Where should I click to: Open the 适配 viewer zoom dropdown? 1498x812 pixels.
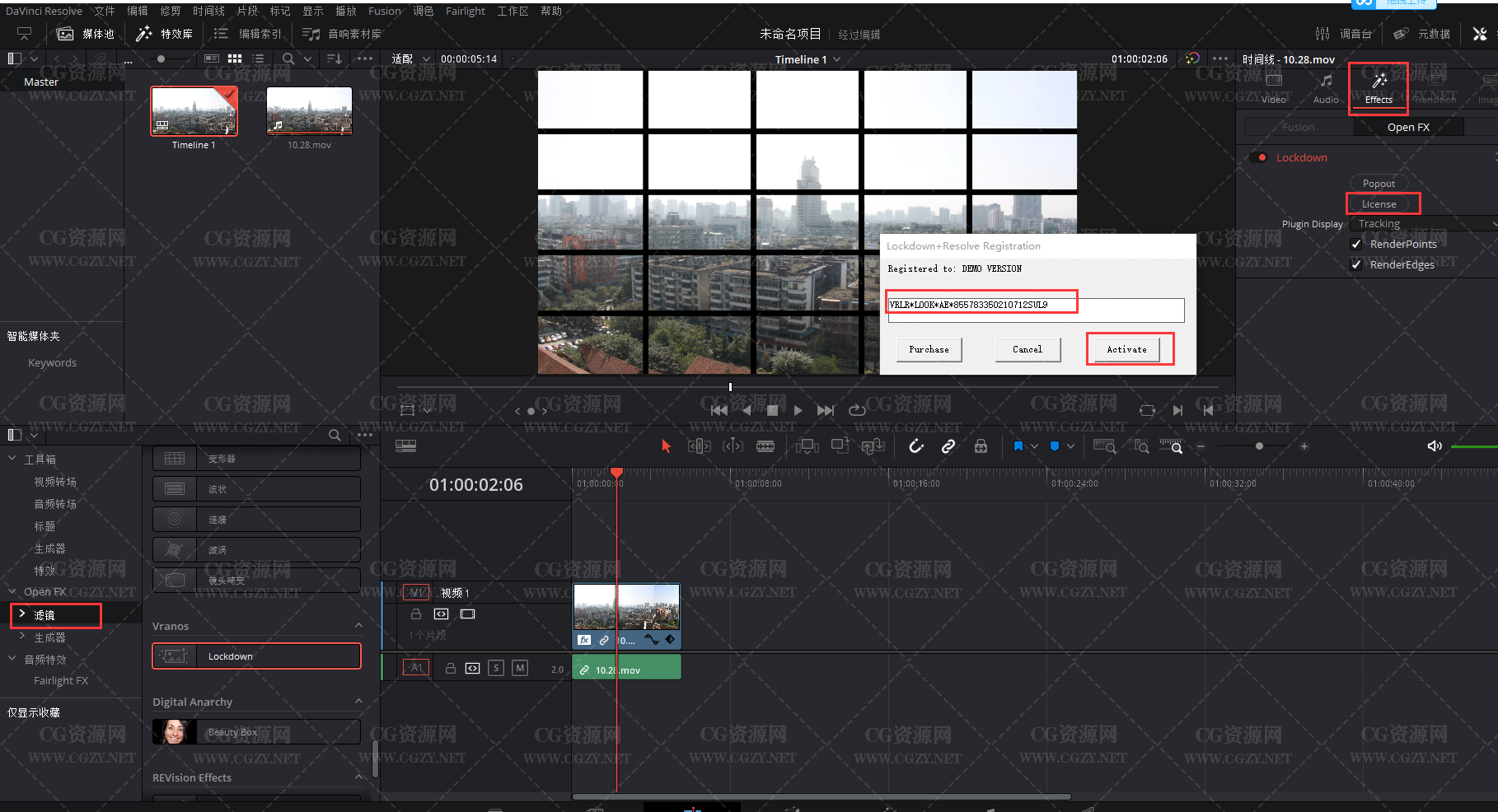click(410, 59)
